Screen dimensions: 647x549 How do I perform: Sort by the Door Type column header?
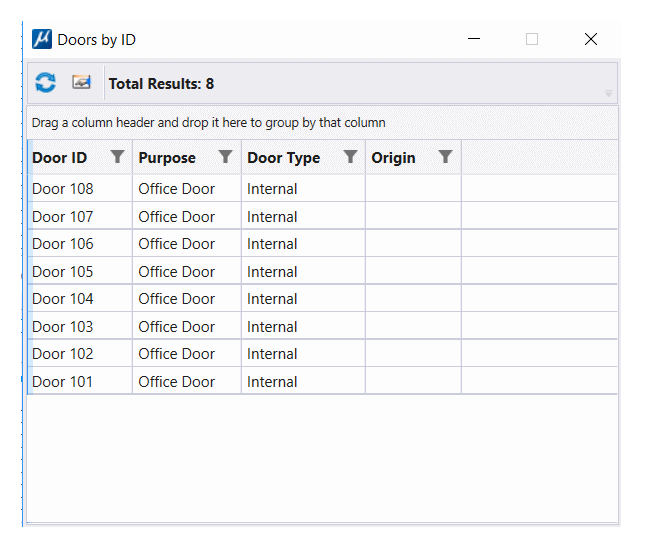tap(283, 158)
